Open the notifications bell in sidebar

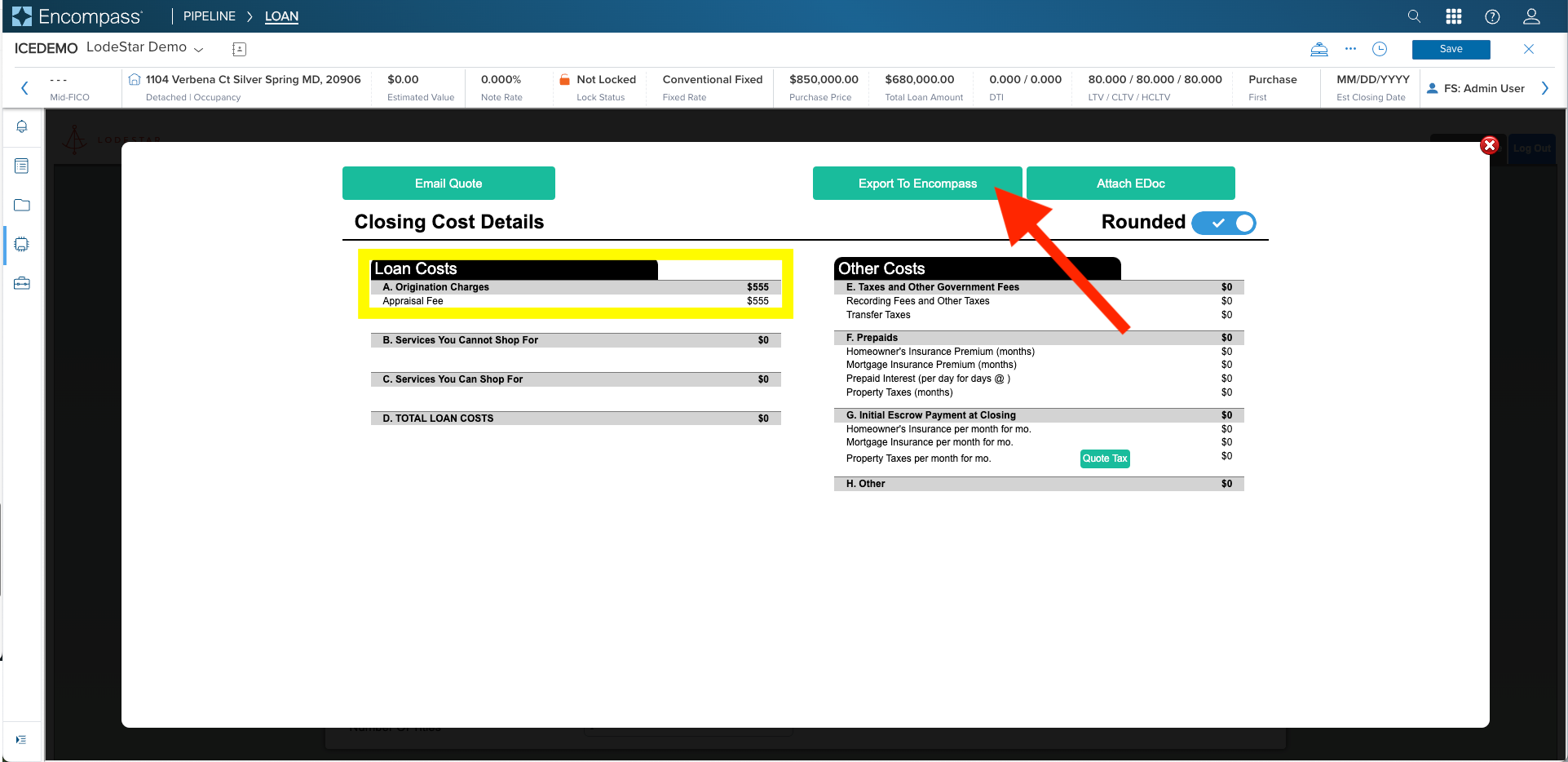point(22,126)
